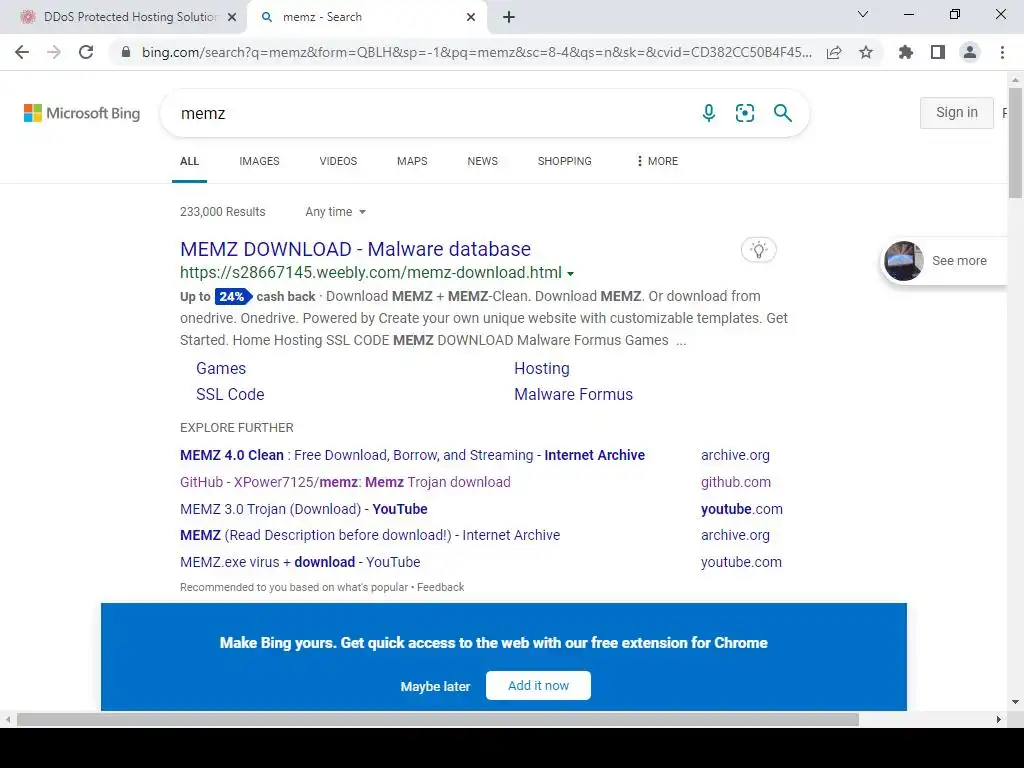The width and height of the screenshot is (1024, 768).
Task: Switch to IMAGES results
Action: [x=259, y=161]
